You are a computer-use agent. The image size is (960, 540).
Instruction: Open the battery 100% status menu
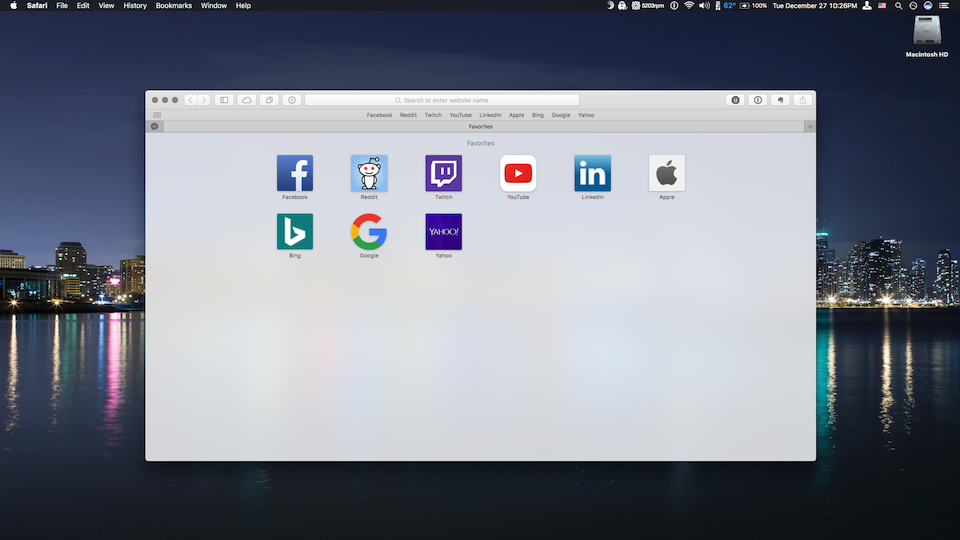pyautogui.click(x=754, y=6)
